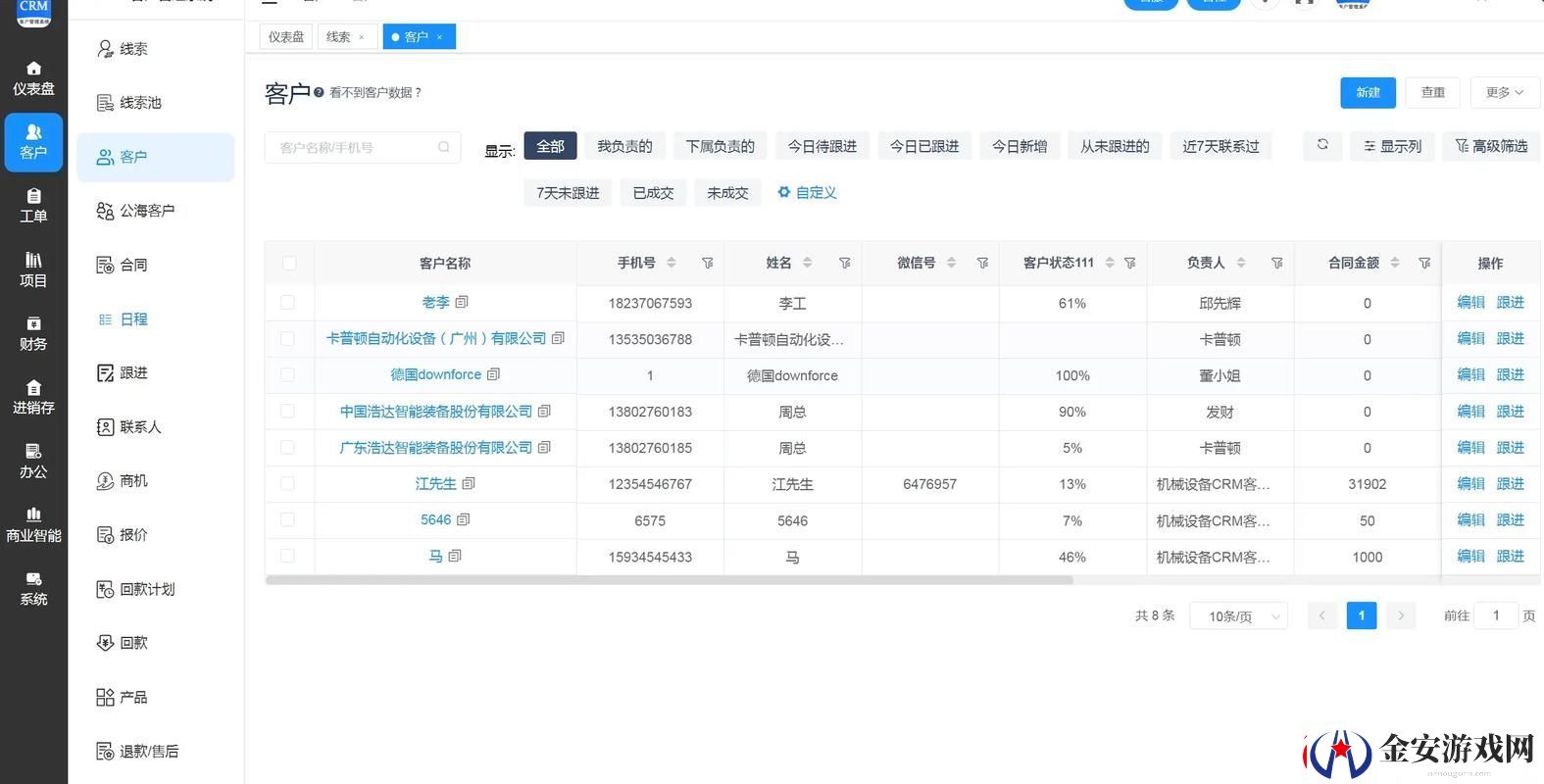This screenshot has width=1544, height=784.
Task: Click the 查重 button
Action: (x=1433, y=92)
